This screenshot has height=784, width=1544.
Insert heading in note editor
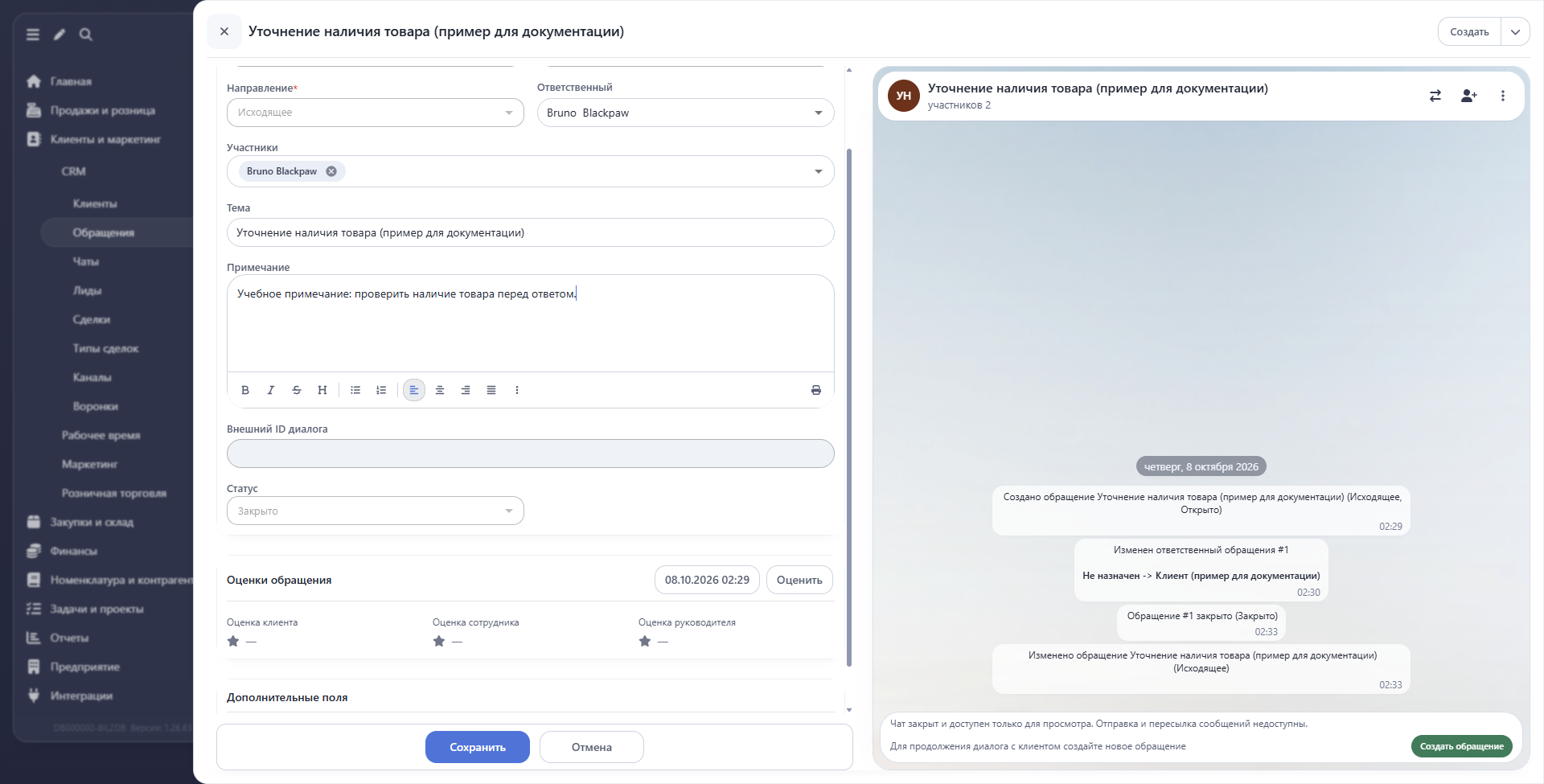click(322, 390)
